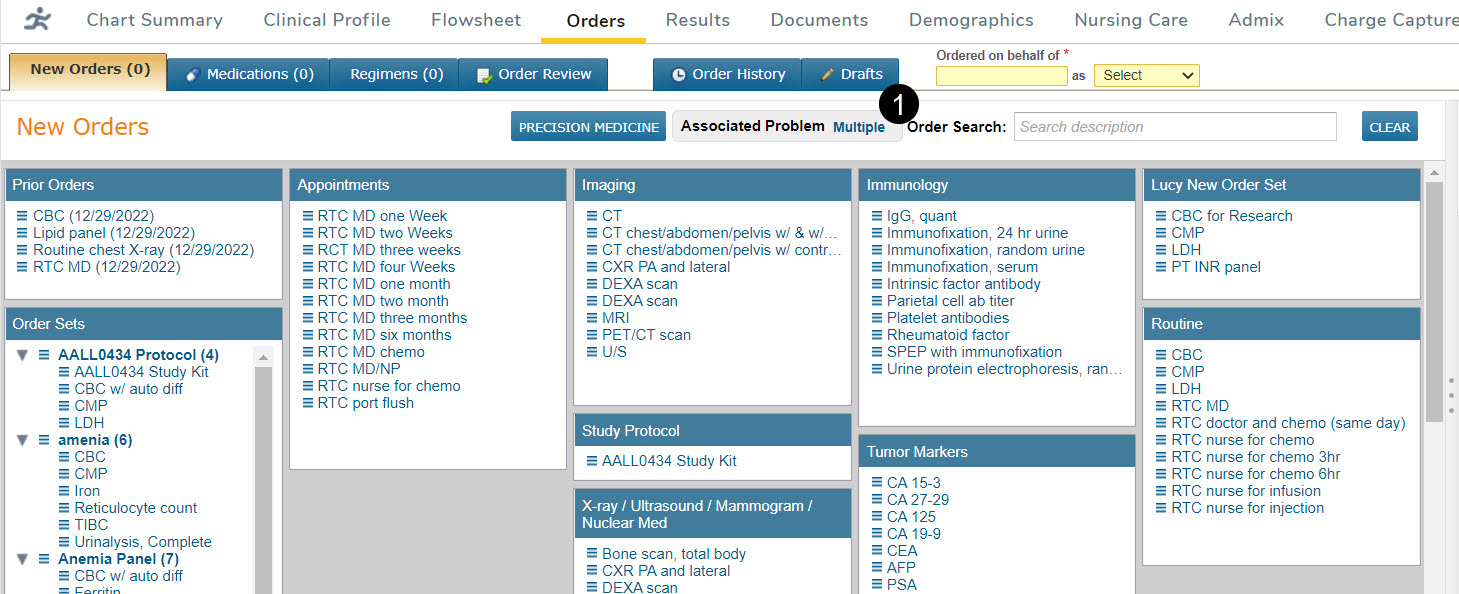Click the running man logo icon
This screenshot has height=594, width=1459.
(37, 19)
